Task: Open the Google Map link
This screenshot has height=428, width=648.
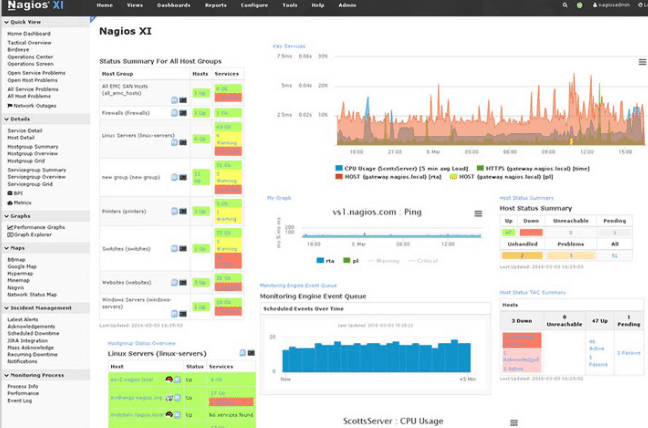Action: click(x=22, y=266)
